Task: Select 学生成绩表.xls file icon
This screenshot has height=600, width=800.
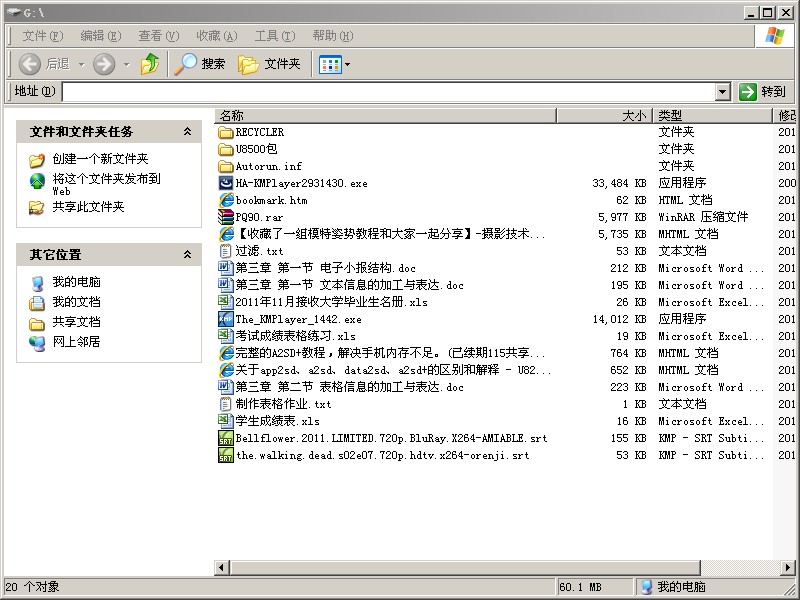Action: coord(226,421)
